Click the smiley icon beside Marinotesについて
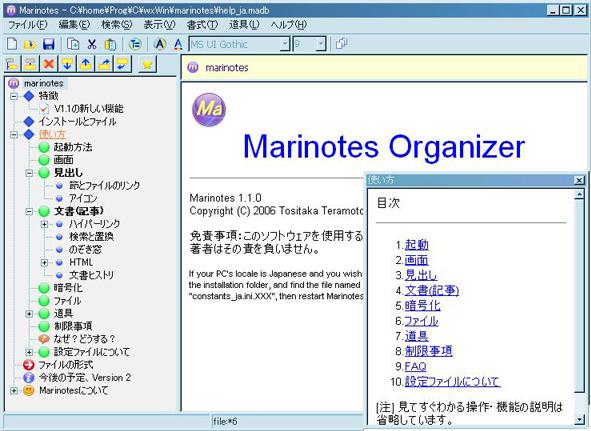Image resolution: width=591 pixels, height=431 pixels. click(29, 391)
